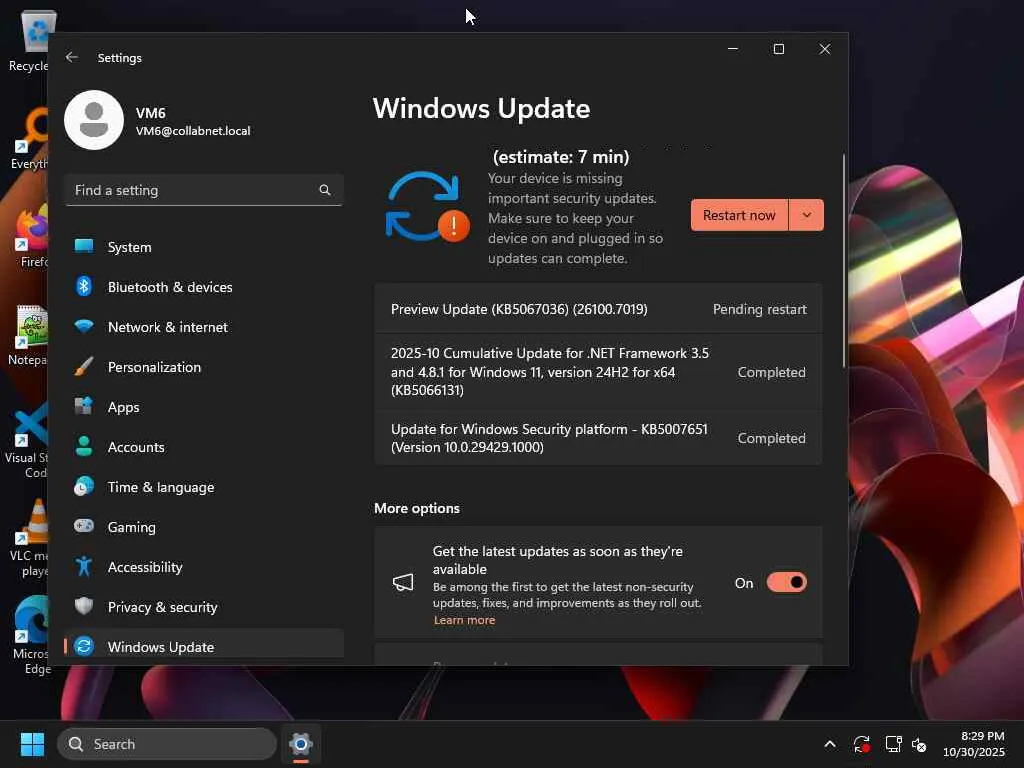Click the back arrow in Settings
The height and width of the screenshot is (768, 1024).
72,57
